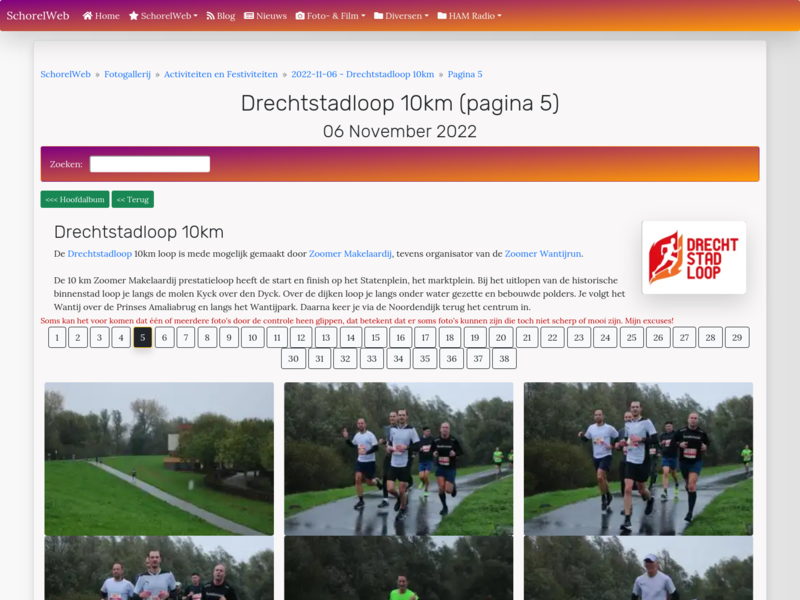Go to gallery page 1
Screen dimensions: 800x600
57,337
